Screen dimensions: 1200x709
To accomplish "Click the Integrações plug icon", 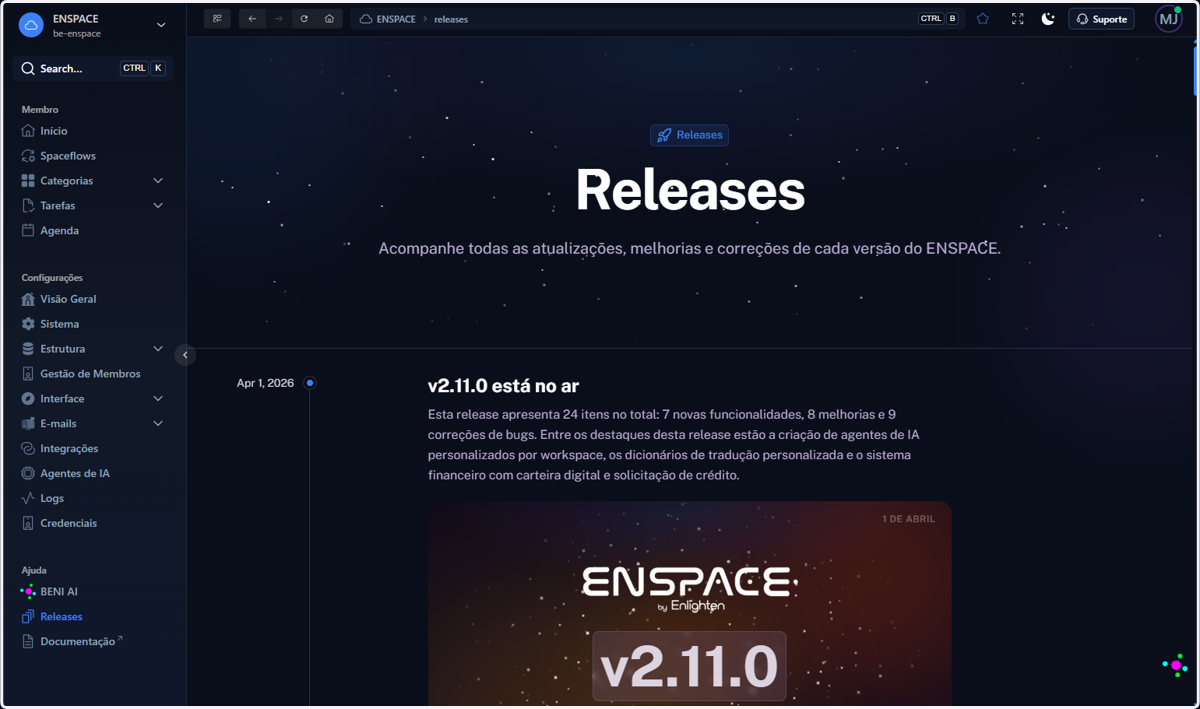I will coord(28,448).
